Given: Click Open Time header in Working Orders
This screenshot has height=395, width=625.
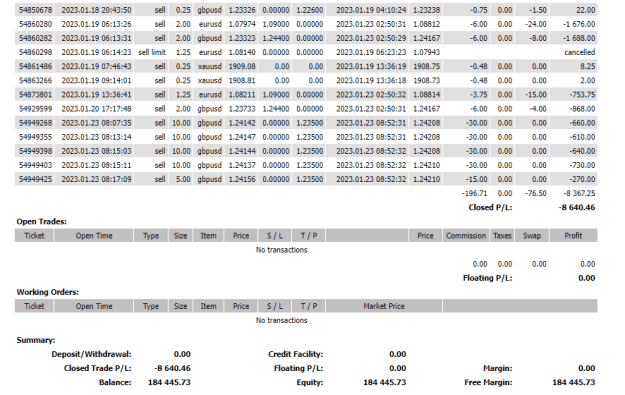Looking at the screenshot, I should coord(94,306).
